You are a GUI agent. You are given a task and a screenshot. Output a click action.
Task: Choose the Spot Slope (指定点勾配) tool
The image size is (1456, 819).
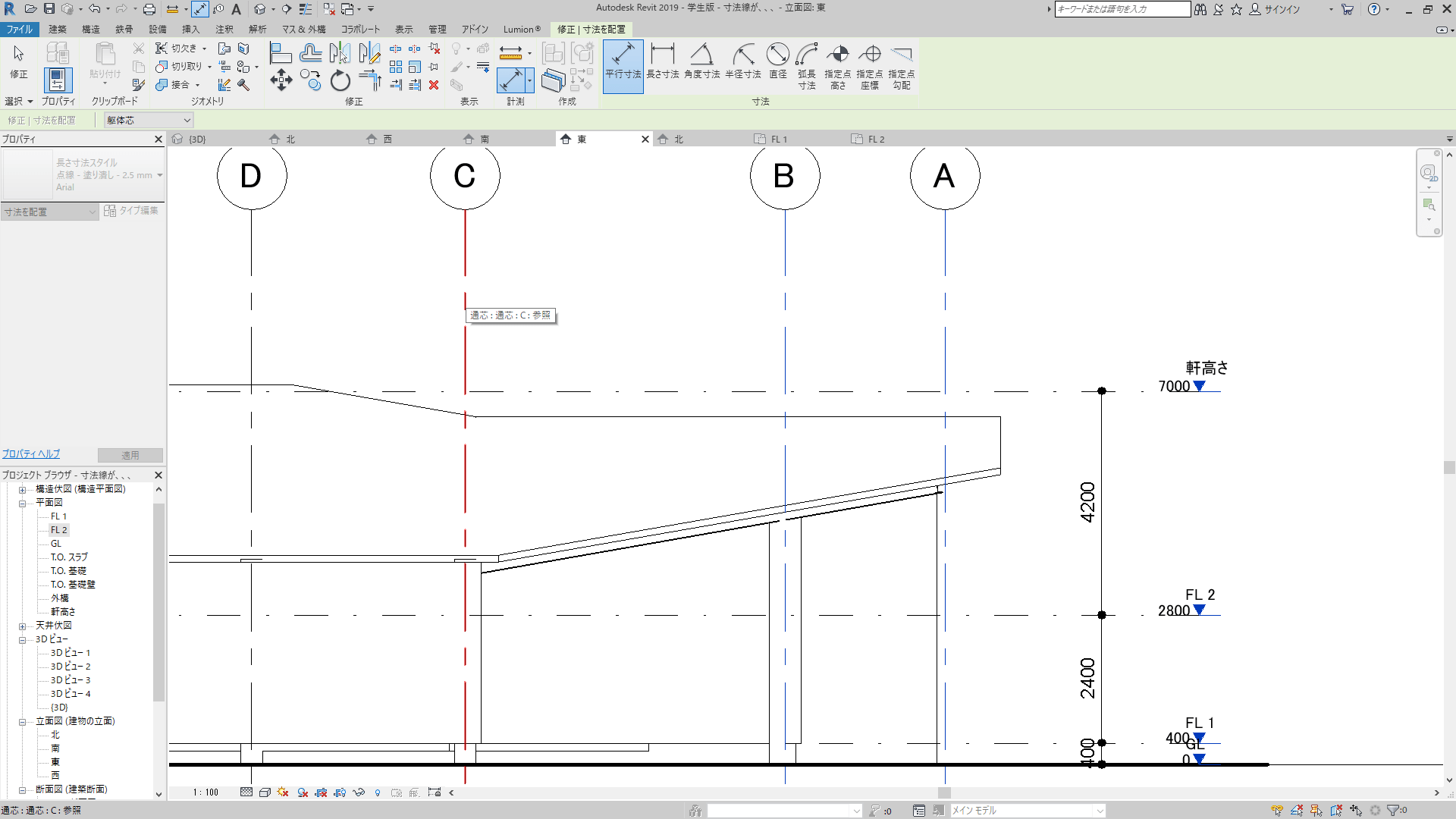(902, 66)
